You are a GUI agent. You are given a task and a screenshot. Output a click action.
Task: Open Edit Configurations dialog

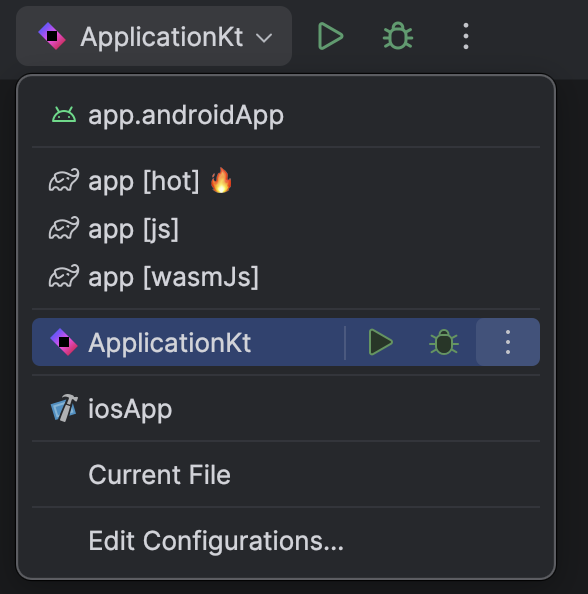(286, 541)
